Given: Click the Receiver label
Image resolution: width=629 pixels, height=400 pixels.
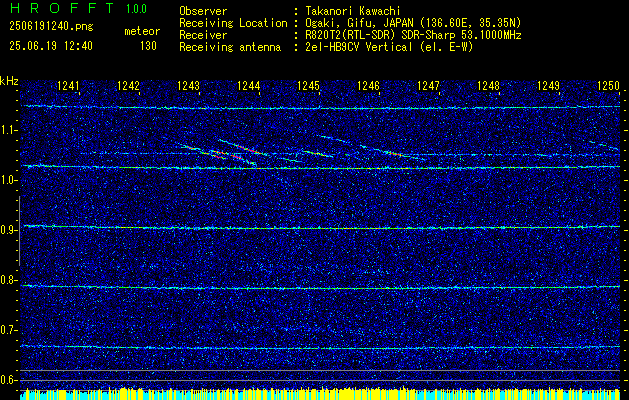Looking at the screenshot, I should [203, 35].
